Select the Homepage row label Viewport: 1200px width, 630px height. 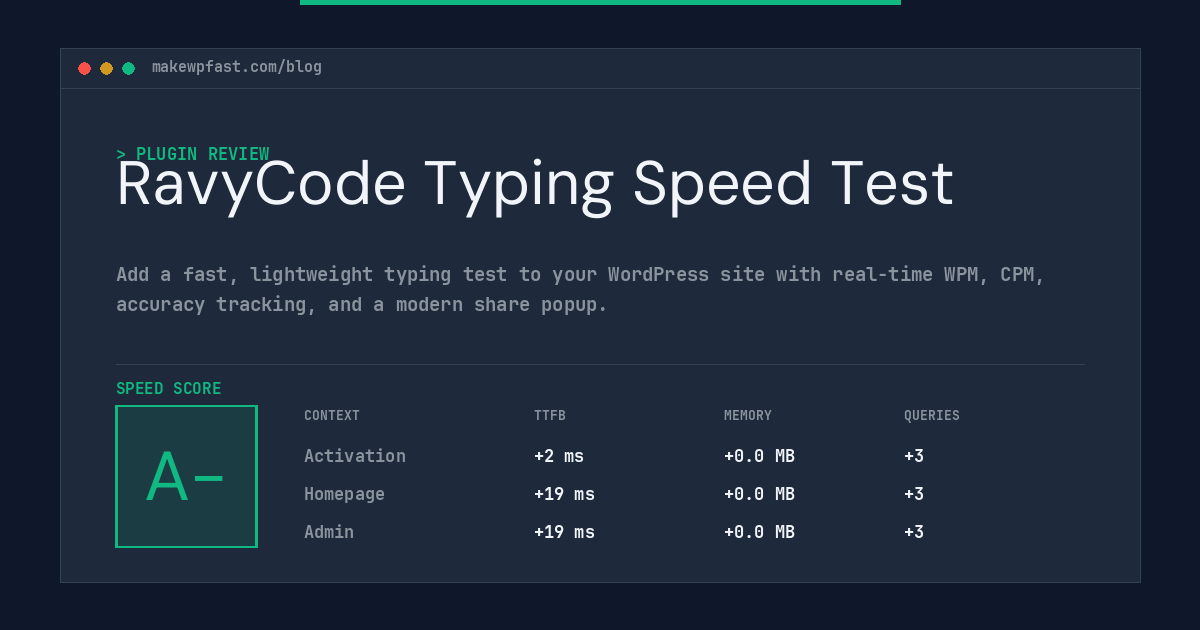[344, 494]
